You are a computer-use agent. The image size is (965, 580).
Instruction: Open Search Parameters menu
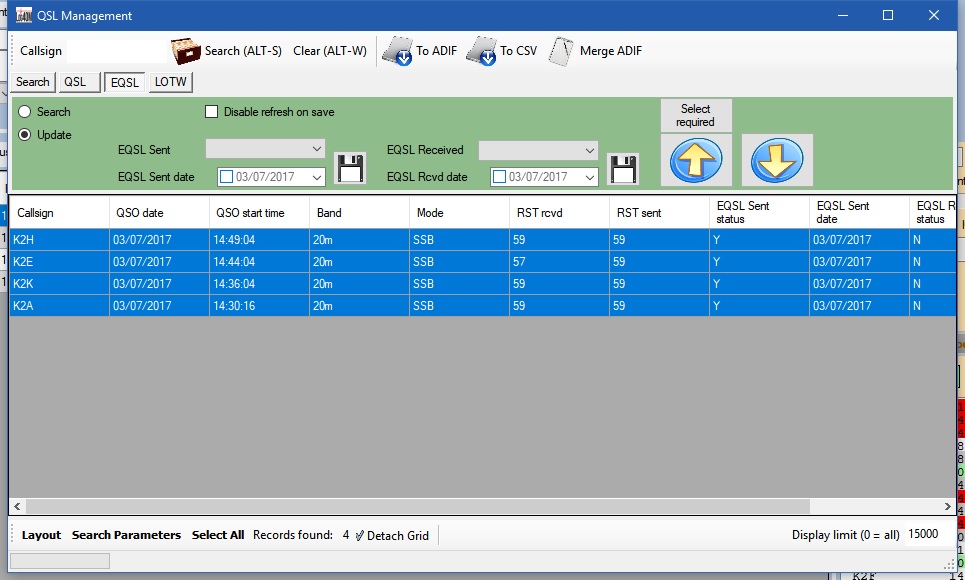126,535
